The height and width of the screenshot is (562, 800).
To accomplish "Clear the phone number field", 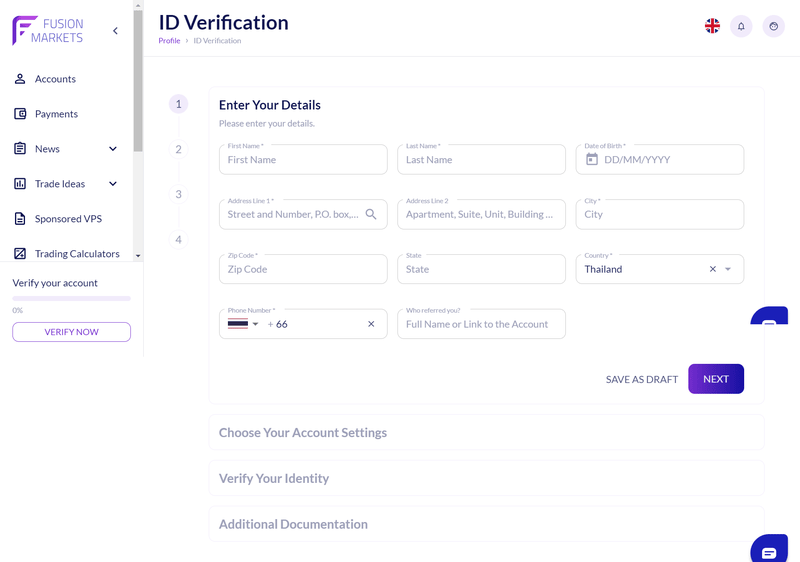I will click(371, 324).
